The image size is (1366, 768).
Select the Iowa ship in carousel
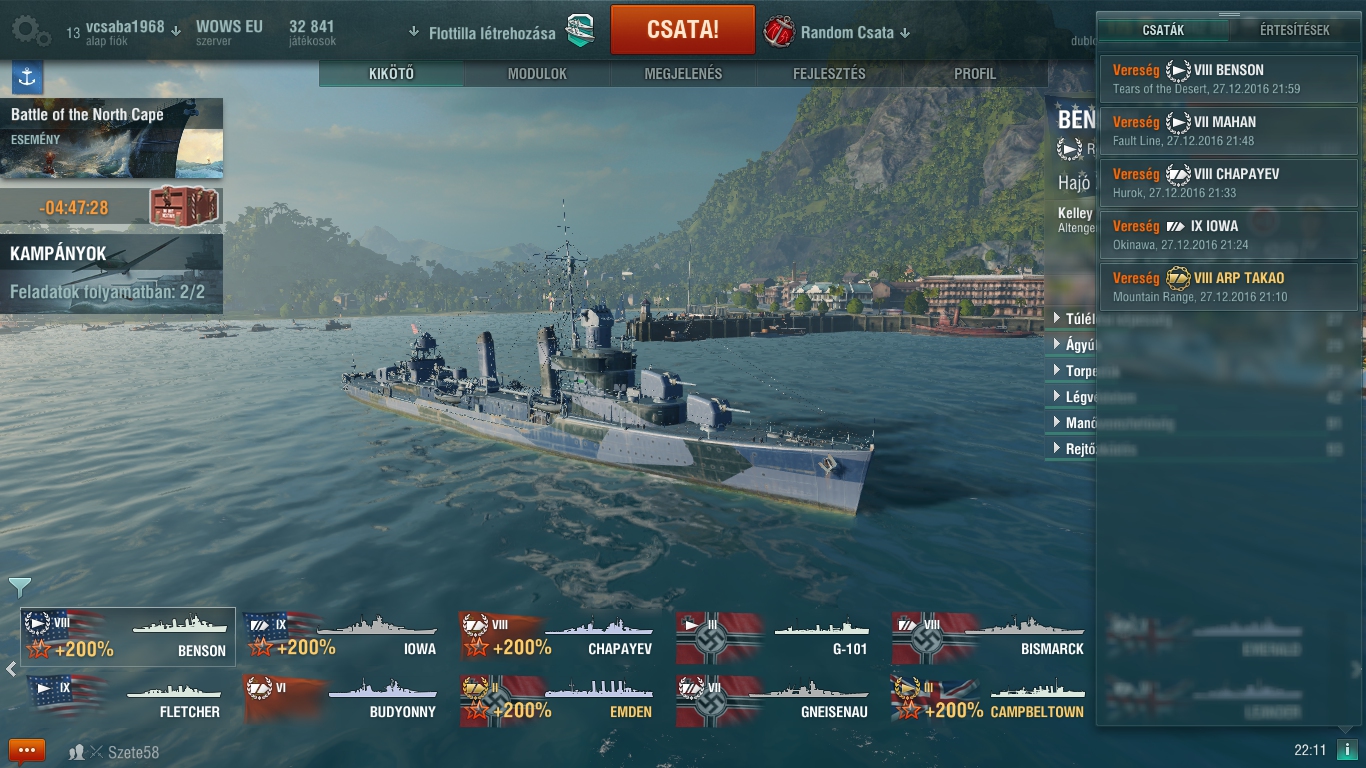tap(340, 637)
